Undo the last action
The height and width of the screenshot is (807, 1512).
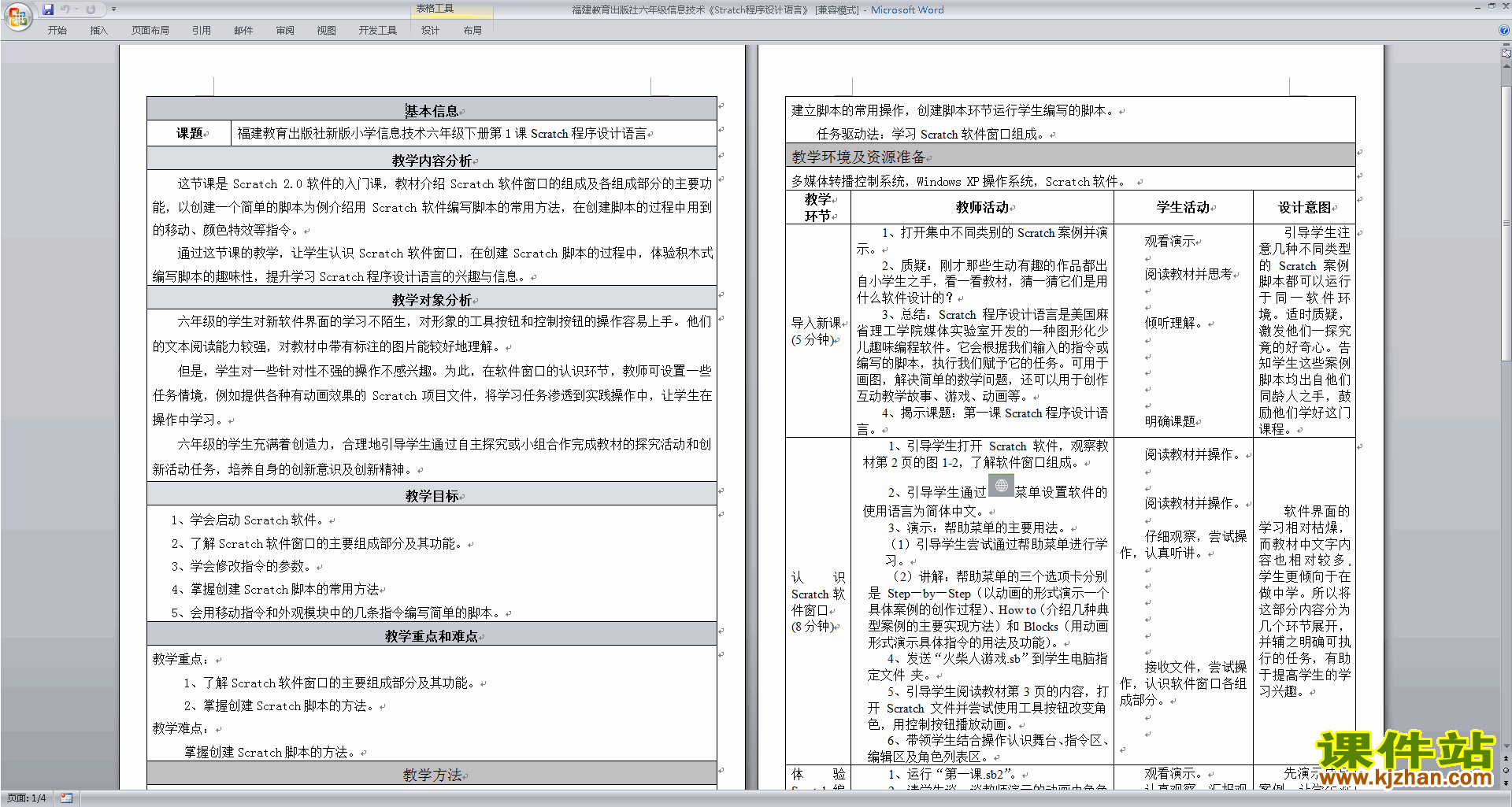click(65, 9)
